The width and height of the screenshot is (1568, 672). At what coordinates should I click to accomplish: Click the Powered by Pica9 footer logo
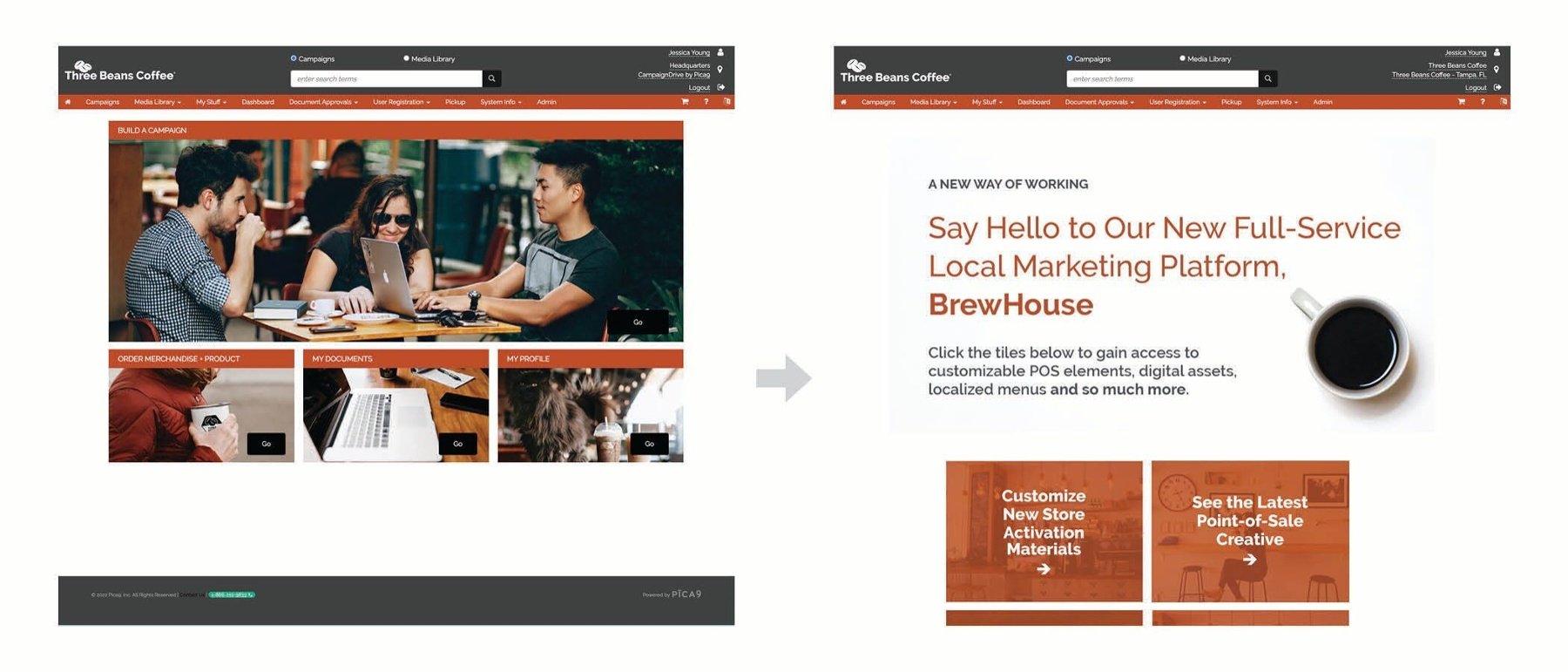click(672, 594)
